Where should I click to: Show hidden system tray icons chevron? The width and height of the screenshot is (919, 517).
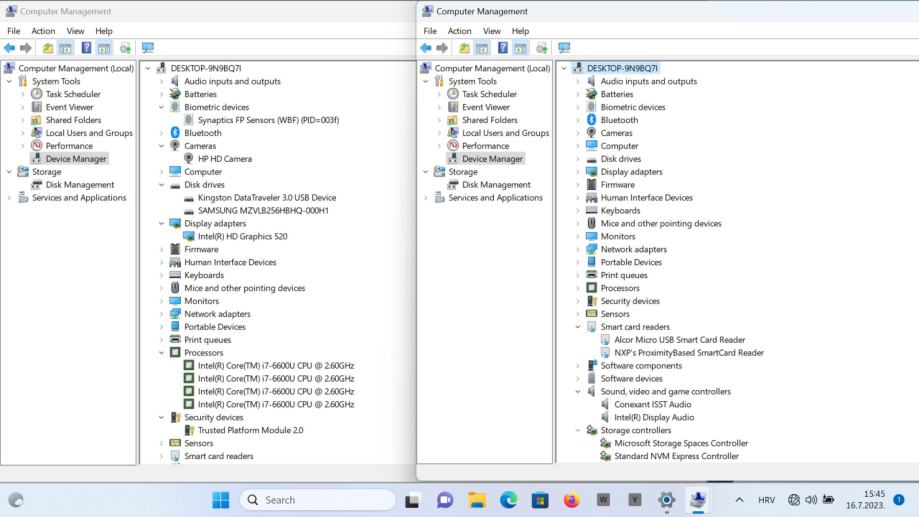[739, 500]
